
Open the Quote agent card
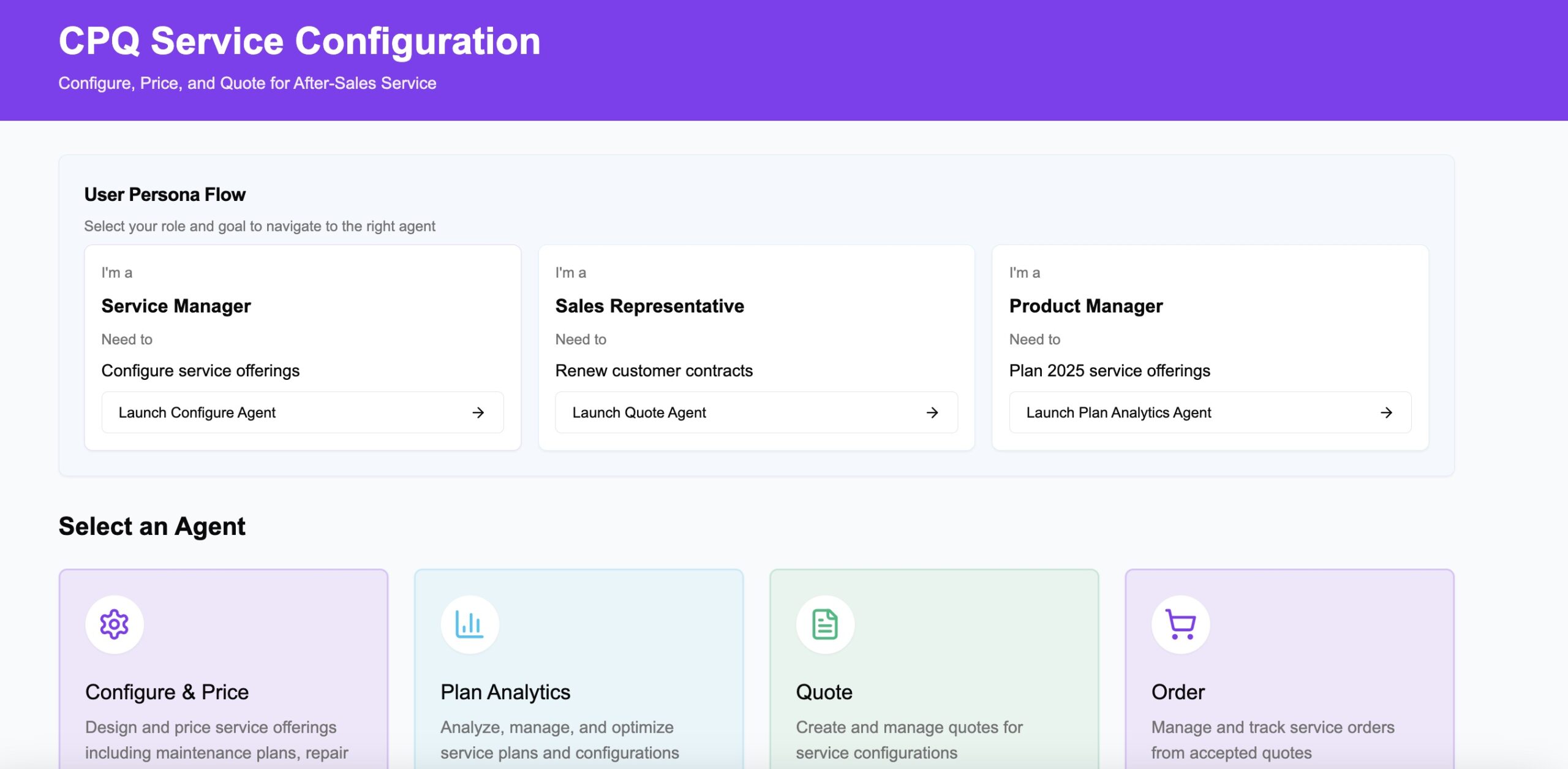tap(934, 669)
